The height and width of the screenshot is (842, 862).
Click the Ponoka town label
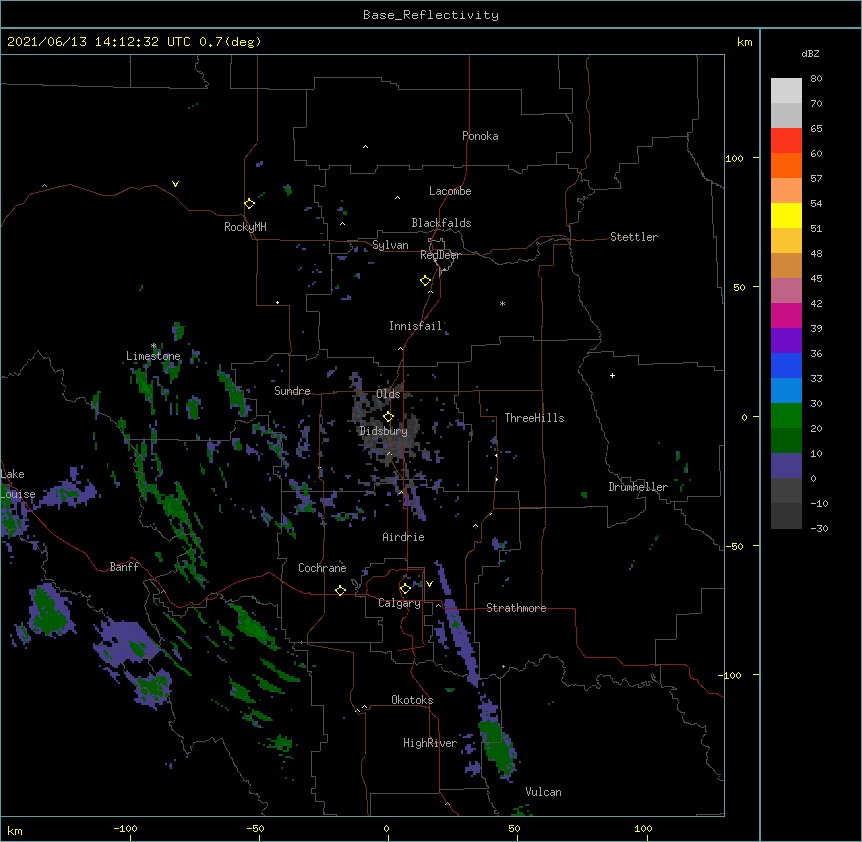point(480,136)
